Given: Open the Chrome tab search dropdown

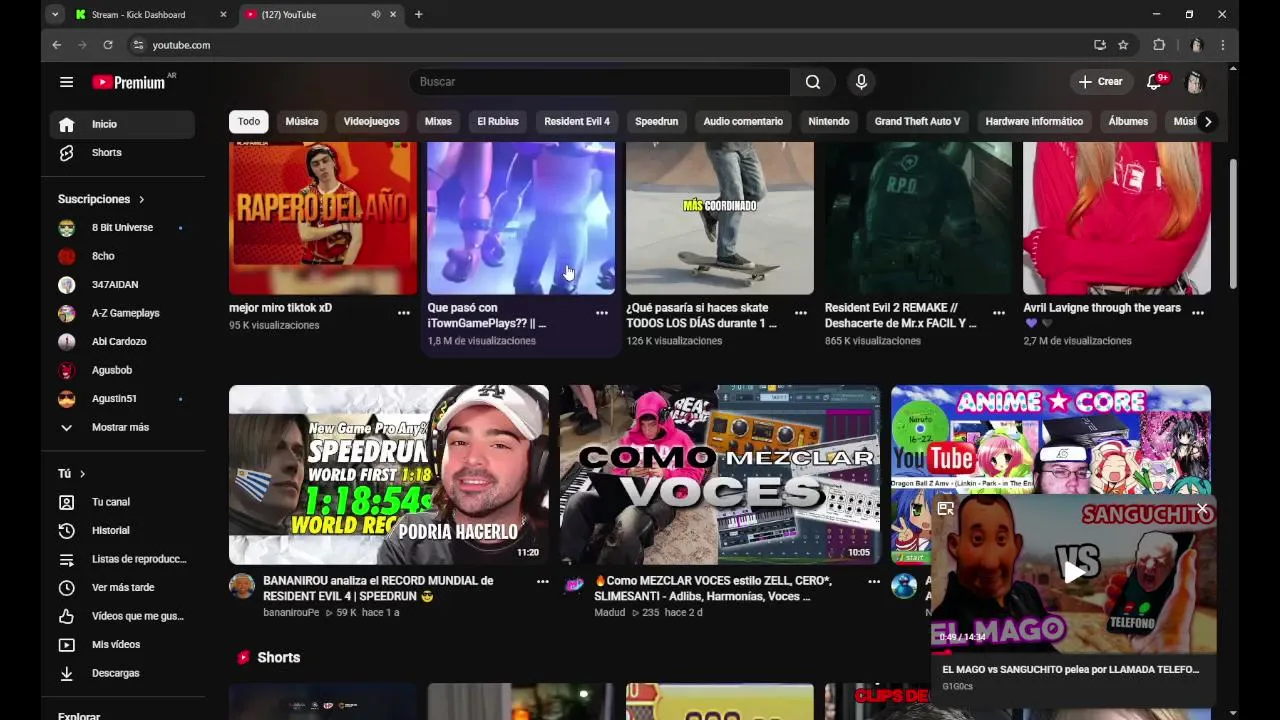Looking at the screenshot, I should point(55,15).
